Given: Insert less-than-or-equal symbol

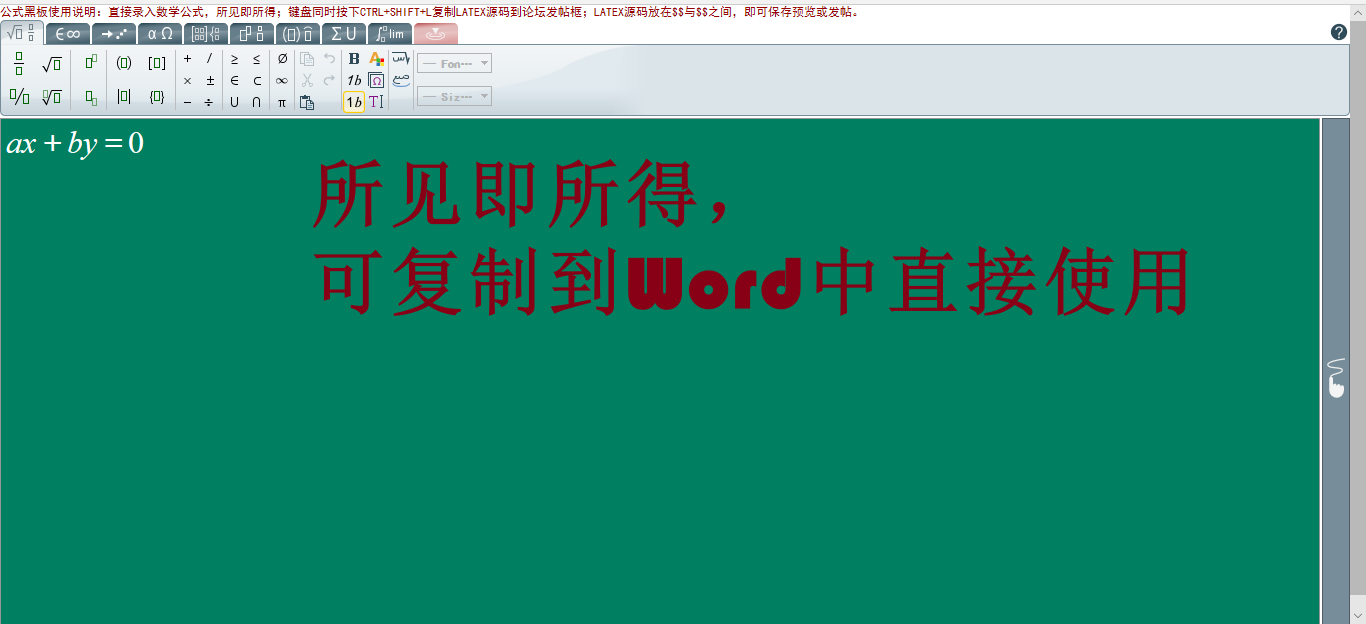Looking at the screenshot, I should pyautogui.click(x=256, y=58).
